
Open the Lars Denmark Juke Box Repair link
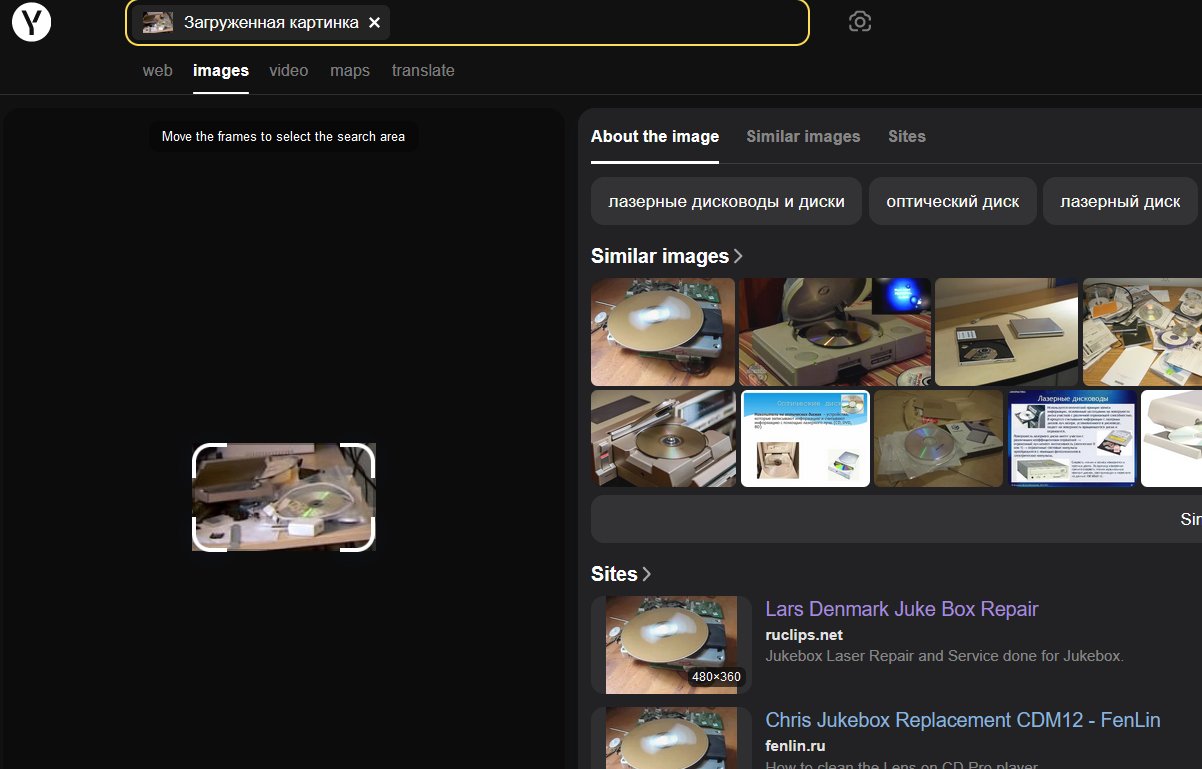[x=901, y=609]
